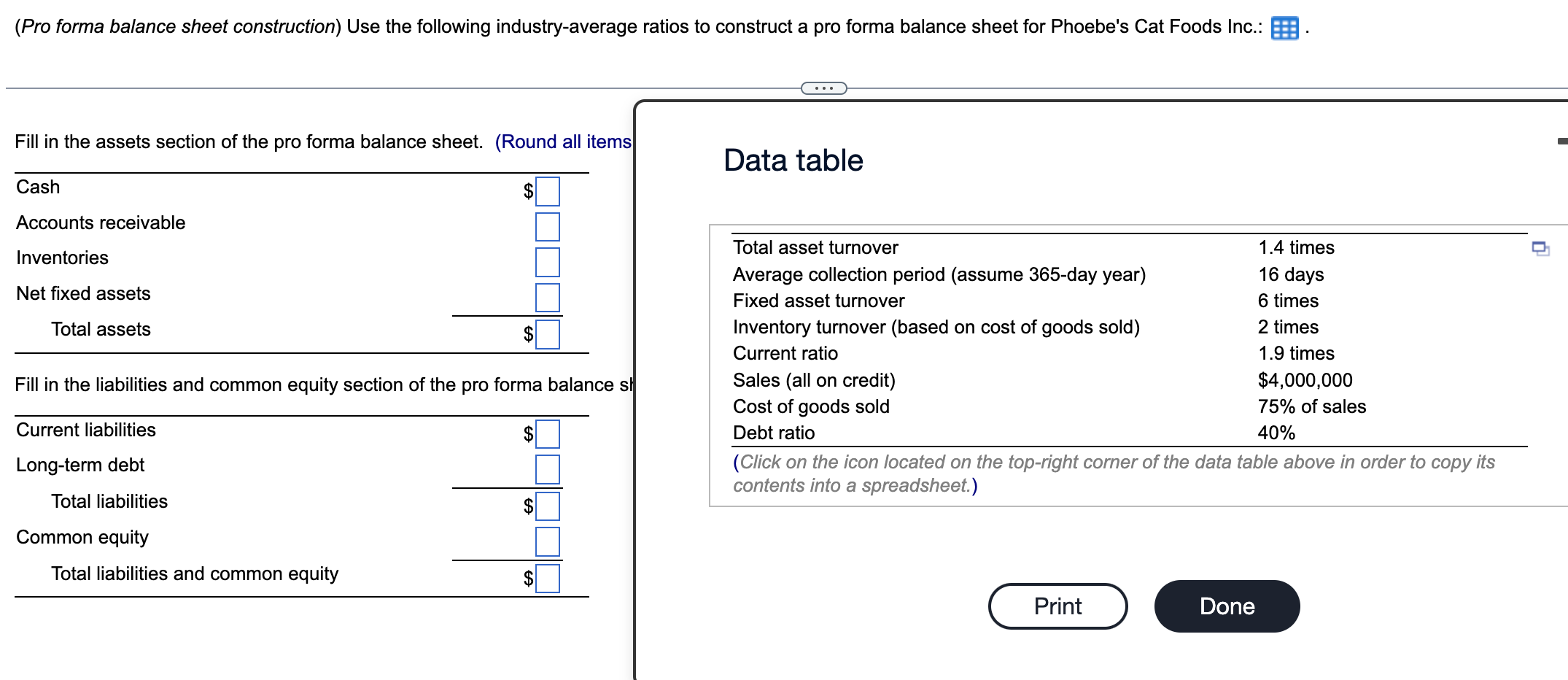The image size is (1568, 680).
Task: Click the Common equity input field
Action: (x=547, y=542)
